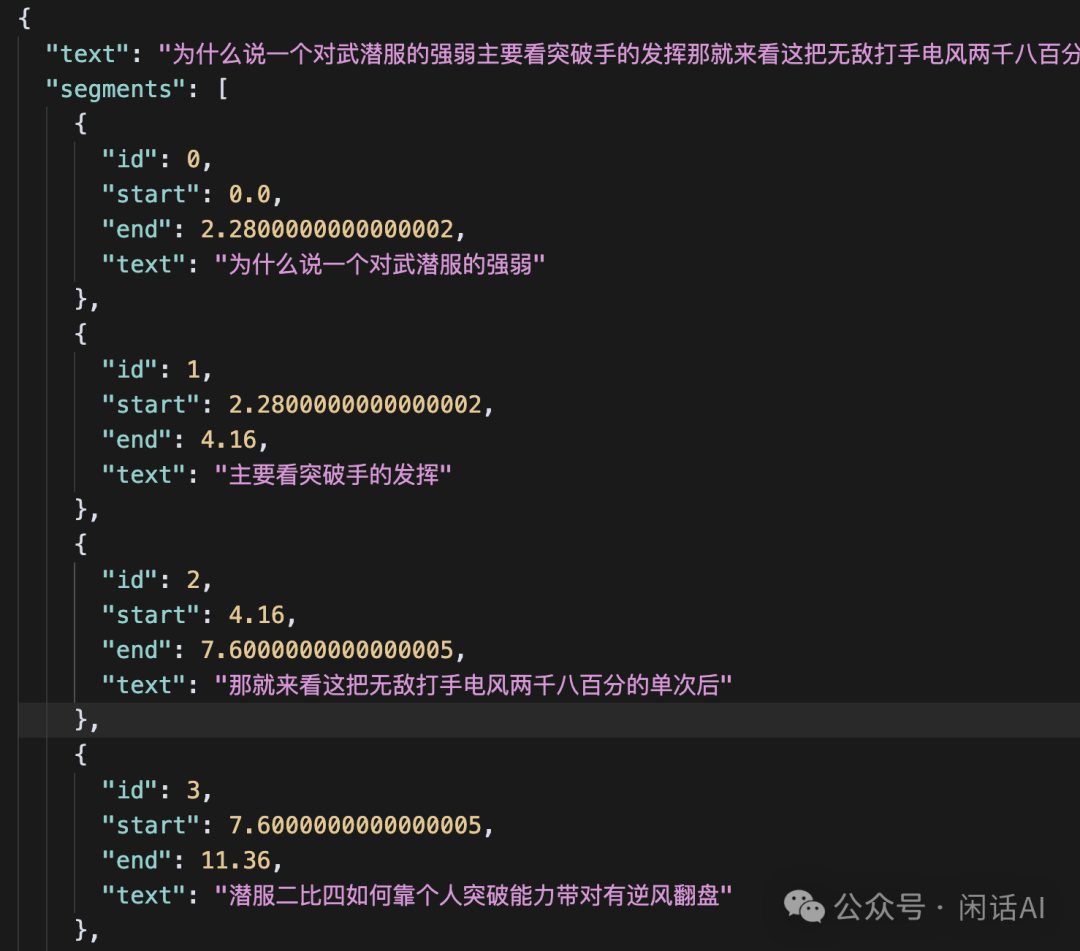1080x951 pixels.
Task: Click the highlighted closing brace of segment 2
Action: coord(82,720)
